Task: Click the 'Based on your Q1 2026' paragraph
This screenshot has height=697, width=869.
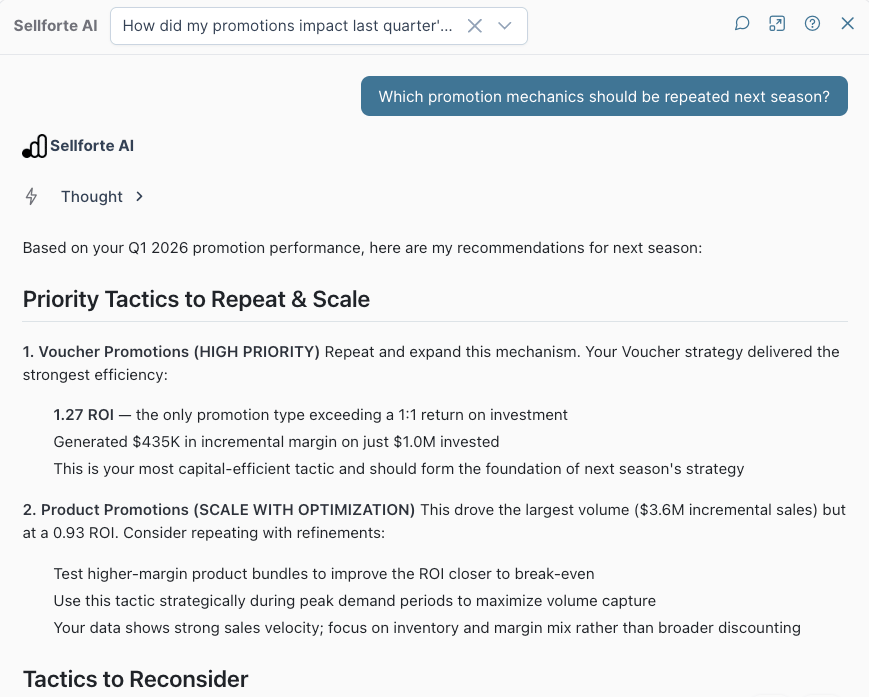Action: coord(362,248)
